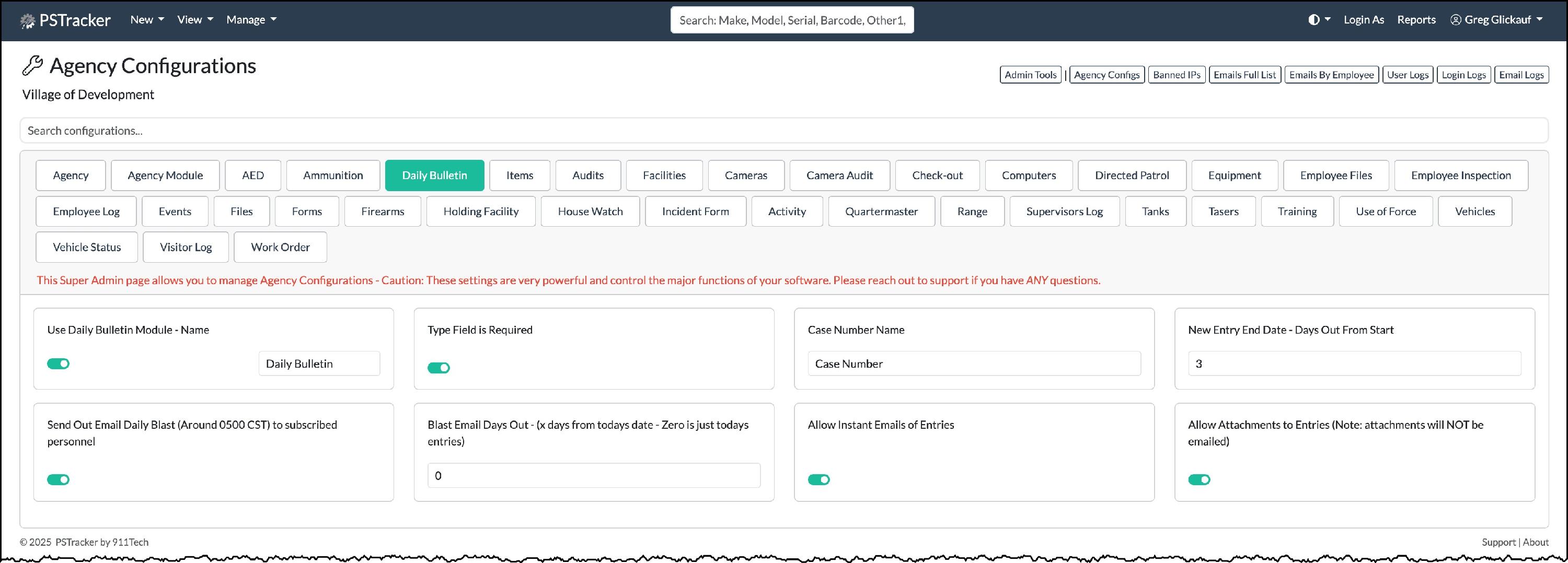1568x563 pixels.
Task: Click the wrench icon beside Agency Configurations
Action: pyautogui.click(x=32, y=66)
